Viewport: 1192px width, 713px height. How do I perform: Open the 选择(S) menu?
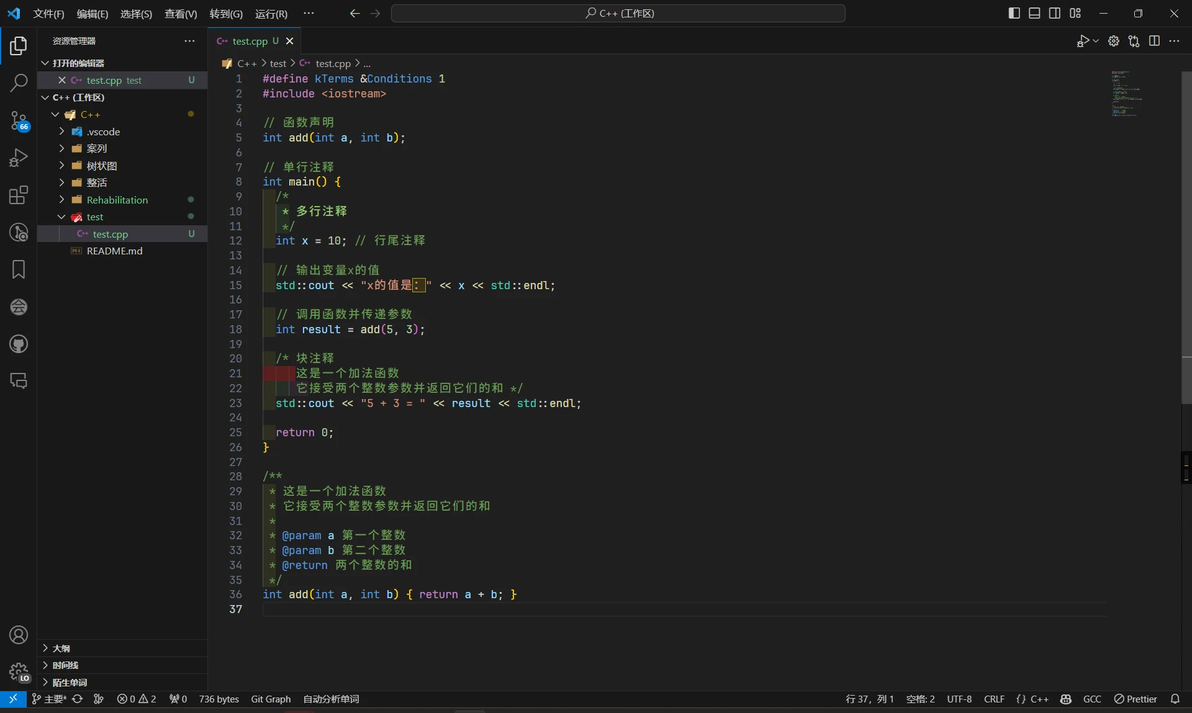[x=136, y=14]
